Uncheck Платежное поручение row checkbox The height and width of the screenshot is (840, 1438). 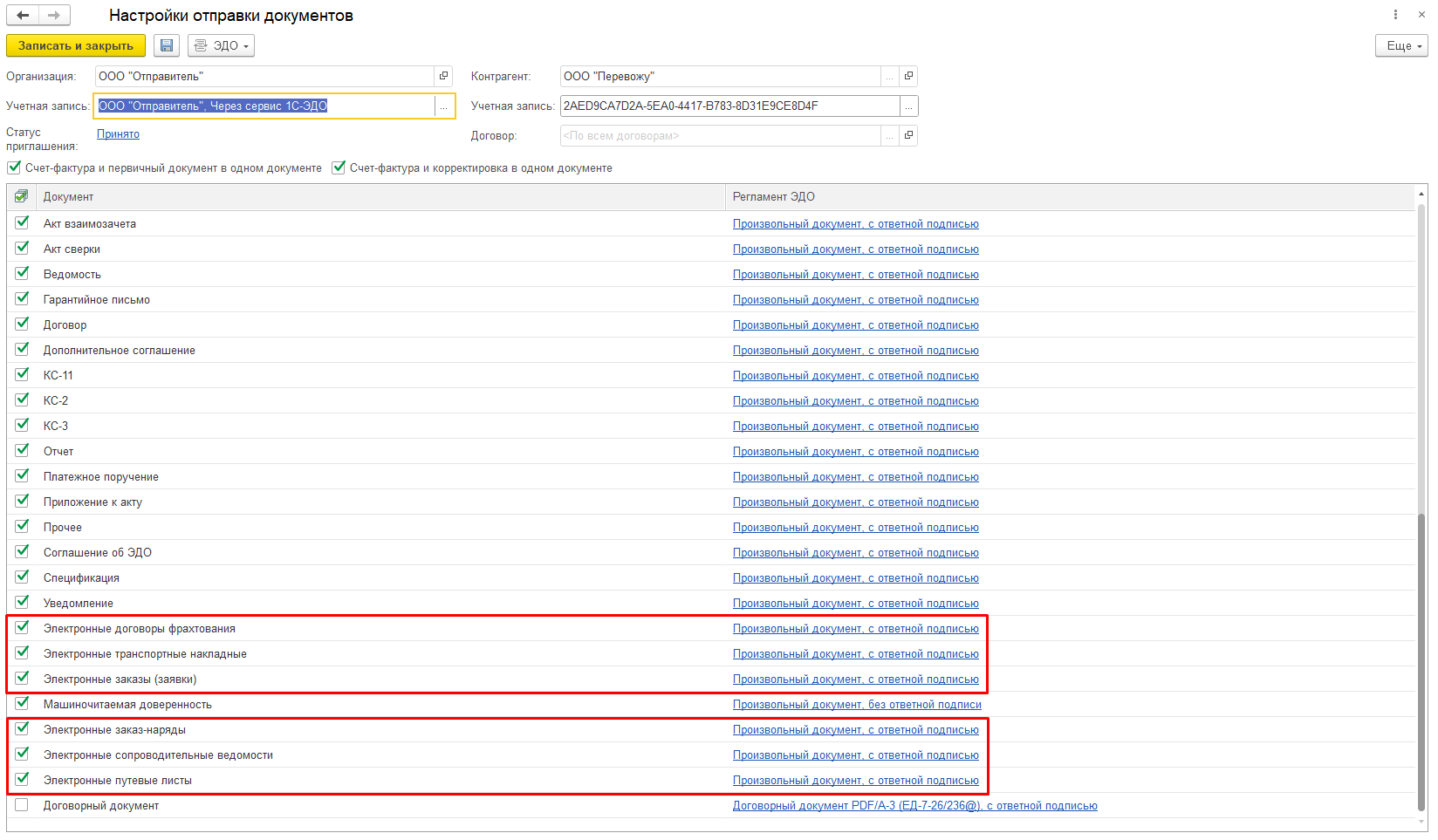click(x=22, y=476)
